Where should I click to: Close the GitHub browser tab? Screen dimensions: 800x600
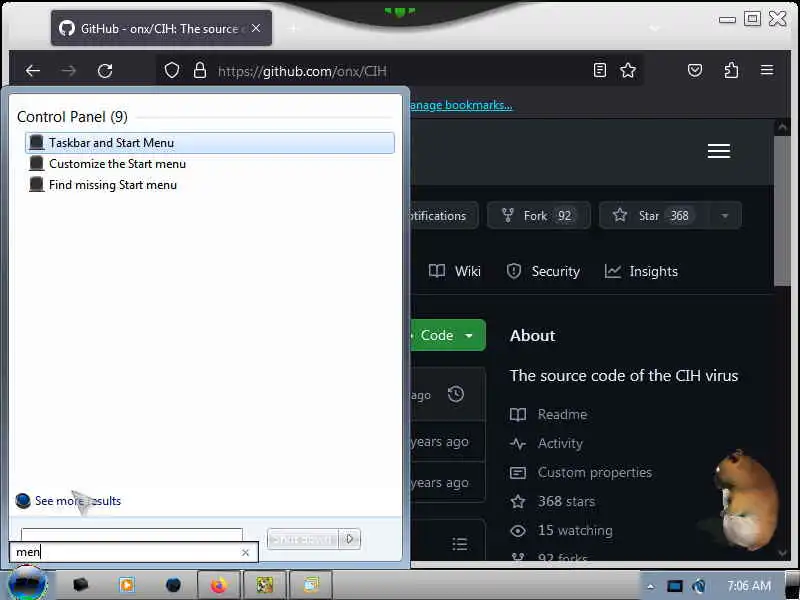[x=256, y=28]
